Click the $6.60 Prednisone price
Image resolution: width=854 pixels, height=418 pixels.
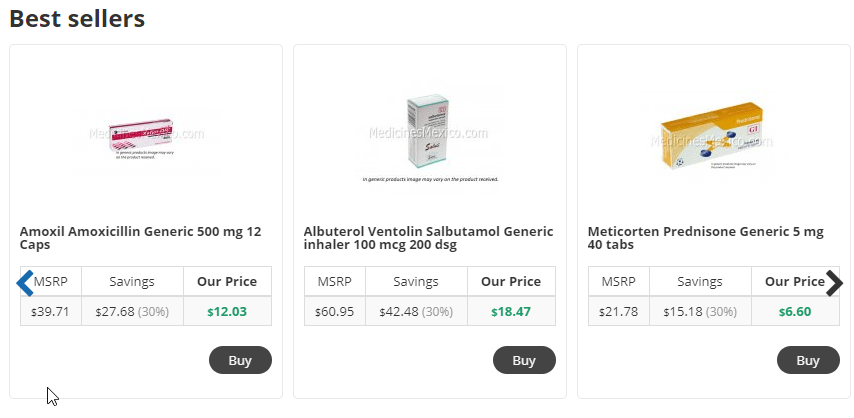coord(795,312)
